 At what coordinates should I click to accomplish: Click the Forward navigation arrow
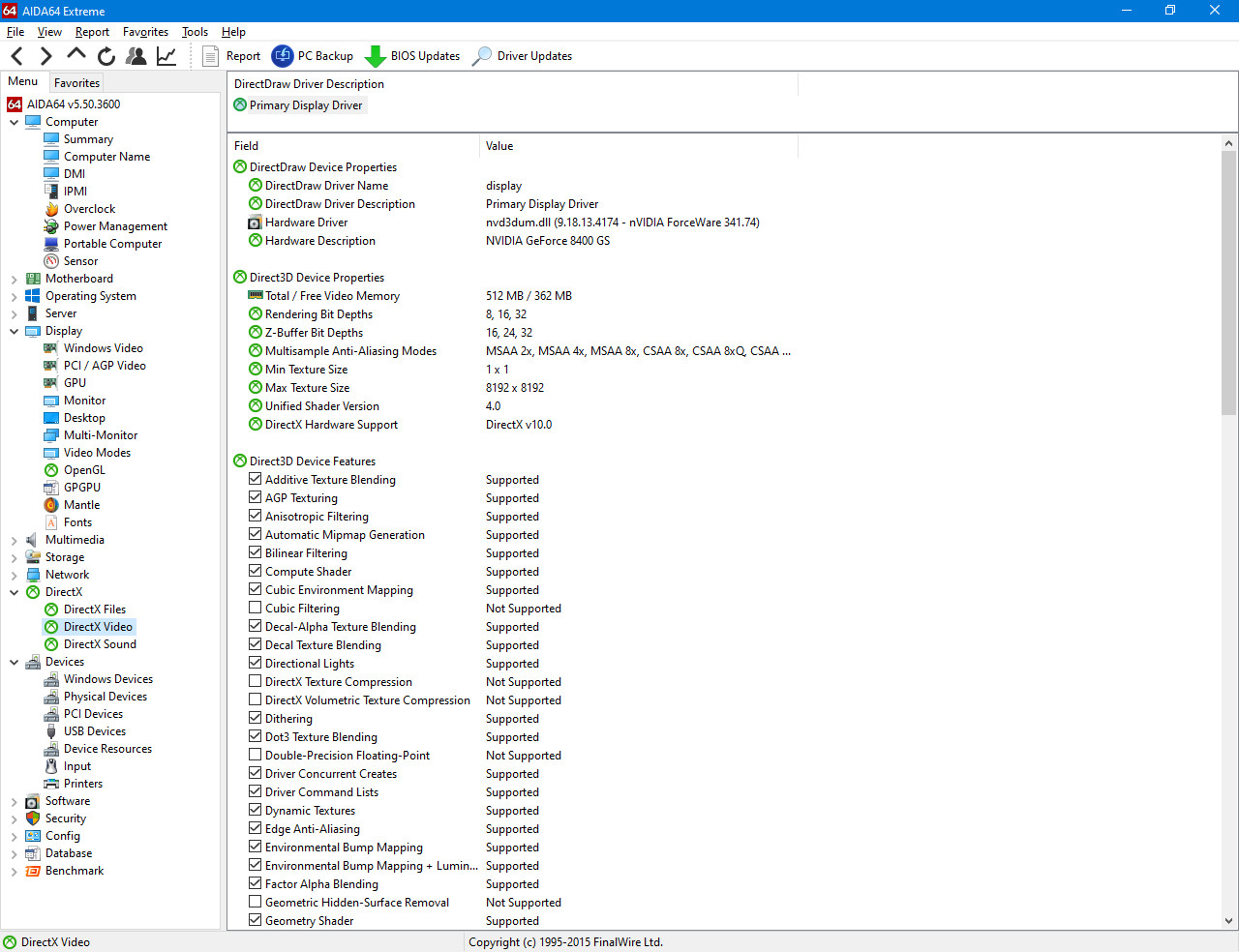[45, 56]
